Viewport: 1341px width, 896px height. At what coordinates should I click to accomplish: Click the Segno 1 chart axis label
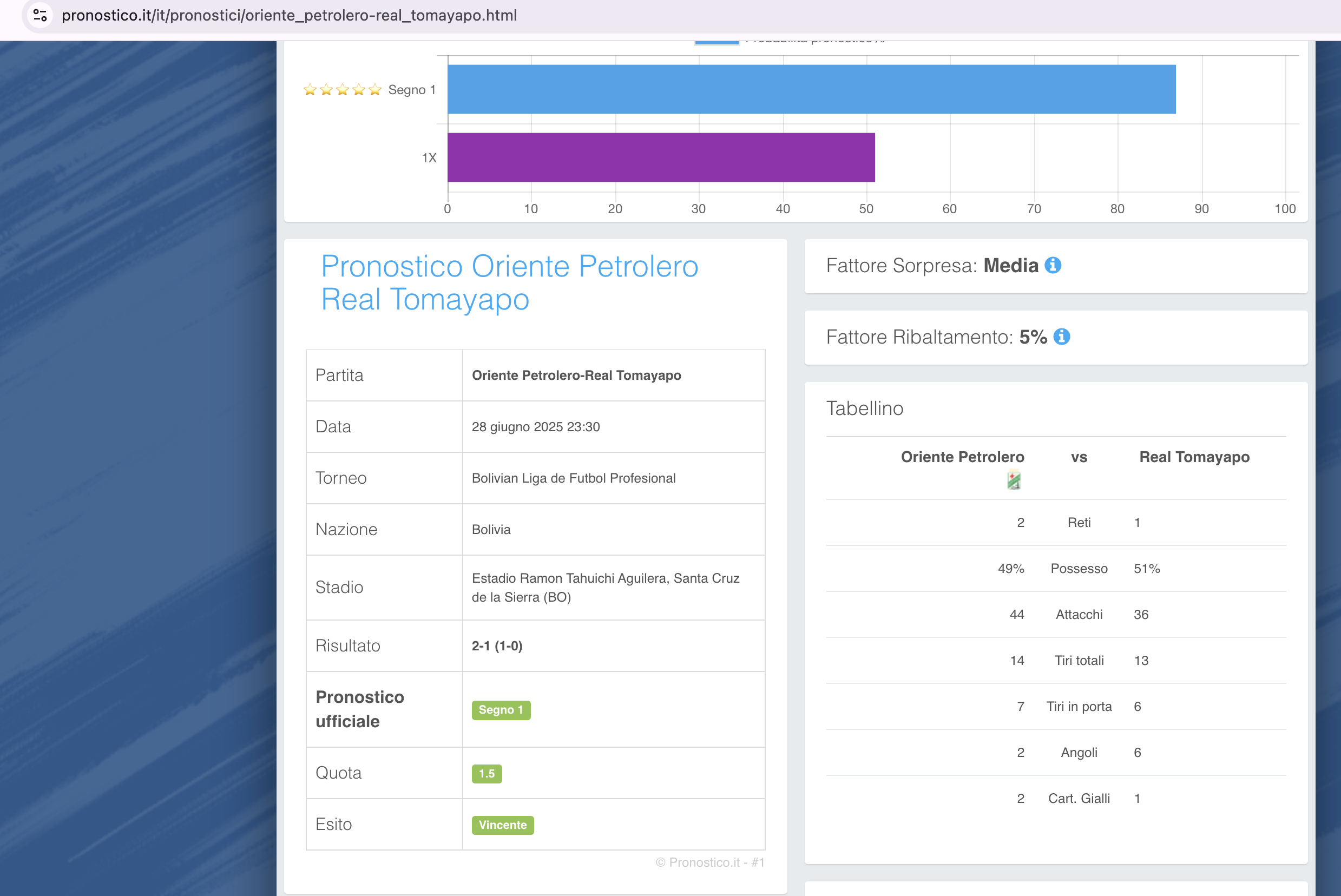point(412,90)
